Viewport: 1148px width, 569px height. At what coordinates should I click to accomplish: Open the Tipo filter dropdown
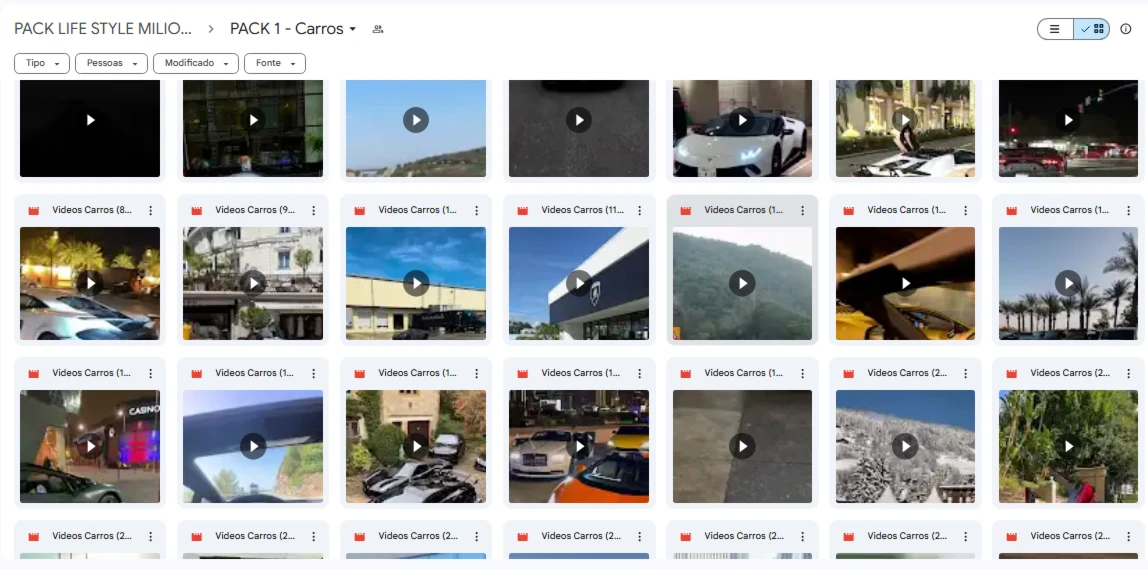42,64
